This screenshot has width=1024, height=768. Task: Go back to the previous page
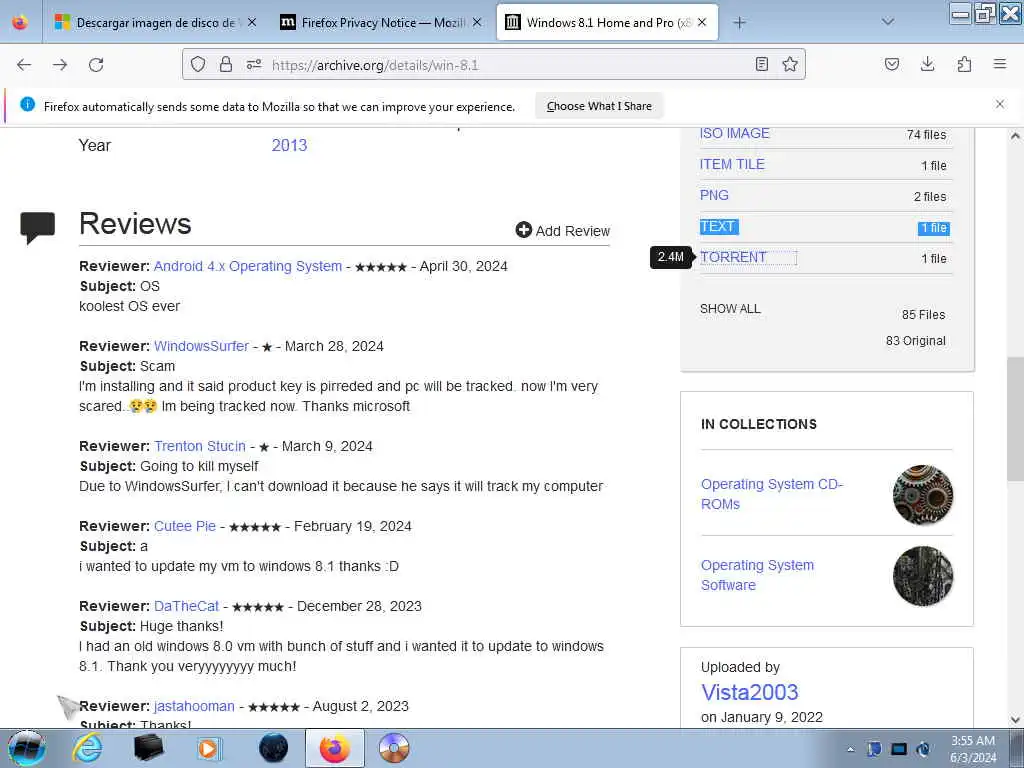[x=24, y=65]
